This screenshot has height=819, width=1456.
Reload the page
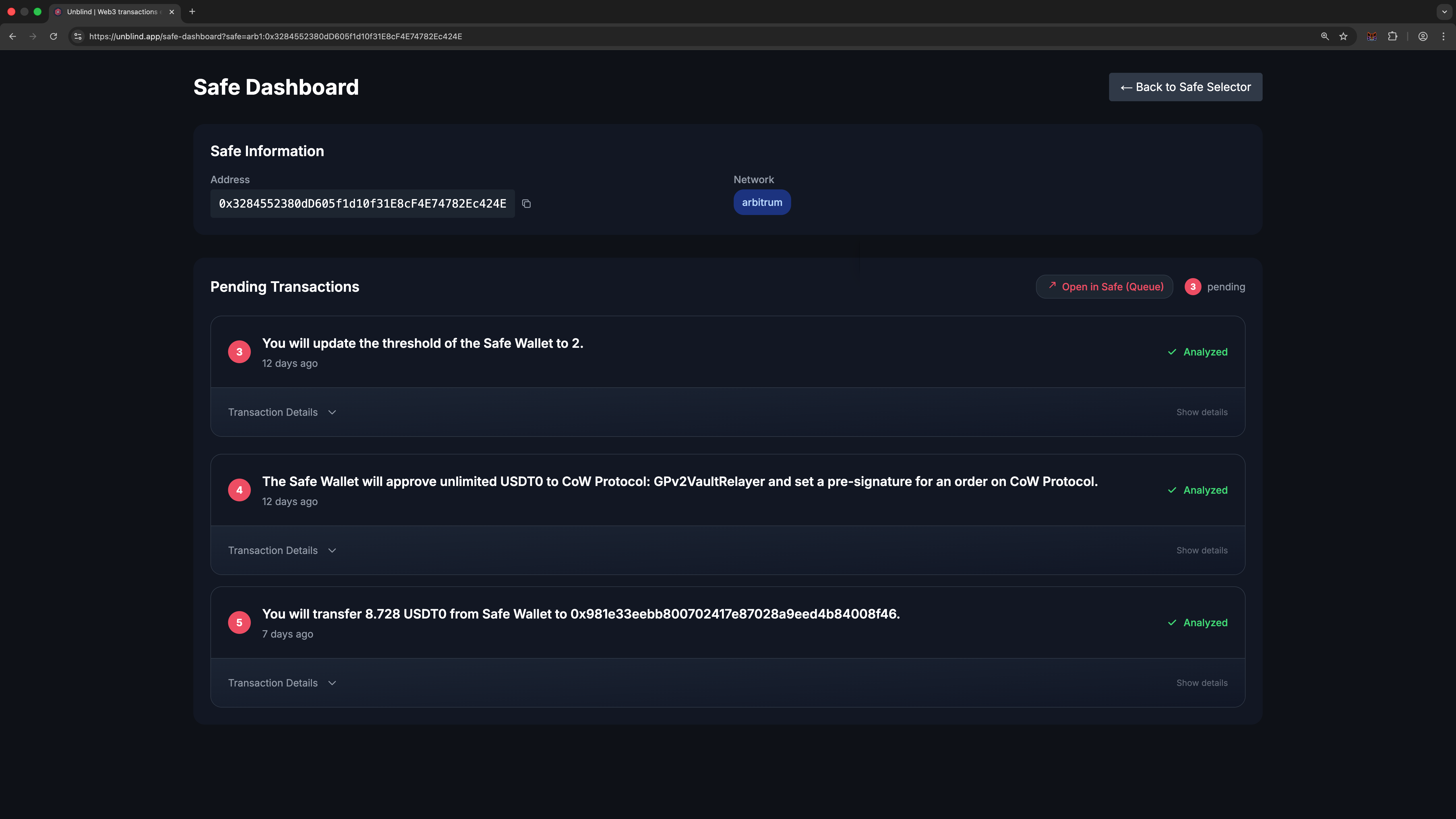pos(53,36)
